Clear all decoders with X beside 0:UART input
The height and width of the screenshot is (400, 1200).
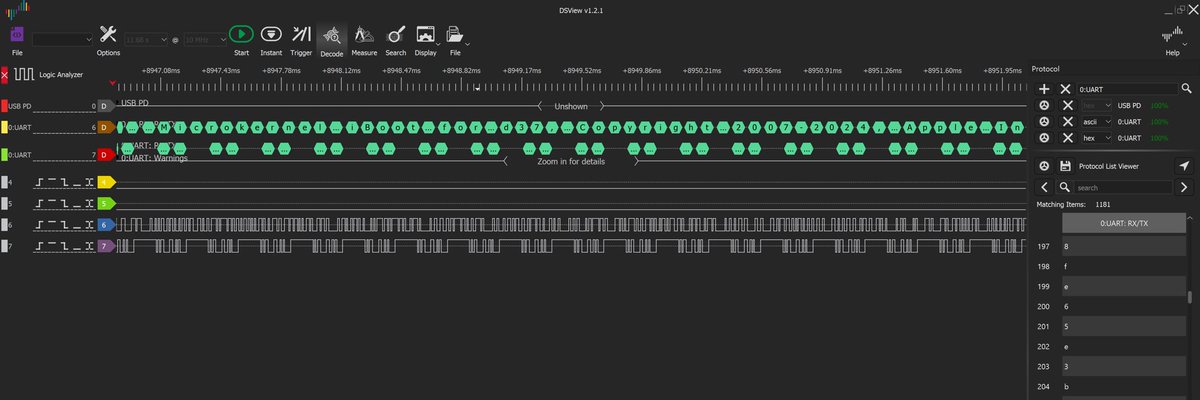[1067, 89]
